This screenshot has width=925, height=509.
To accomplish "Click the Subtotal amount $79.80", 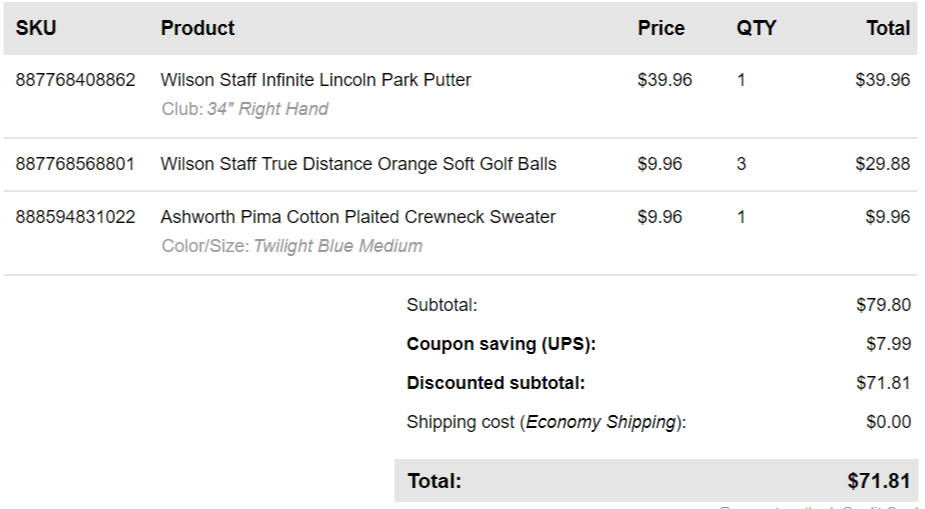I will (883, 305).
